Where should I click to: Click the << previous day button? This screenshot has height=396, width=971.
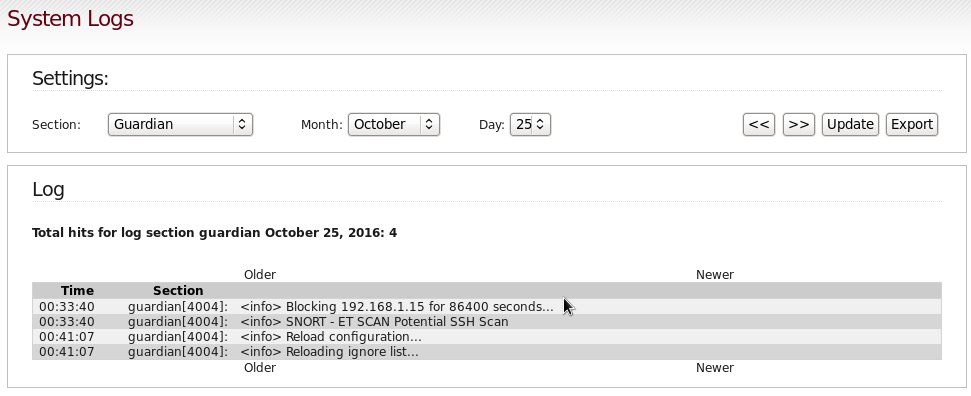tap(759, 125)
